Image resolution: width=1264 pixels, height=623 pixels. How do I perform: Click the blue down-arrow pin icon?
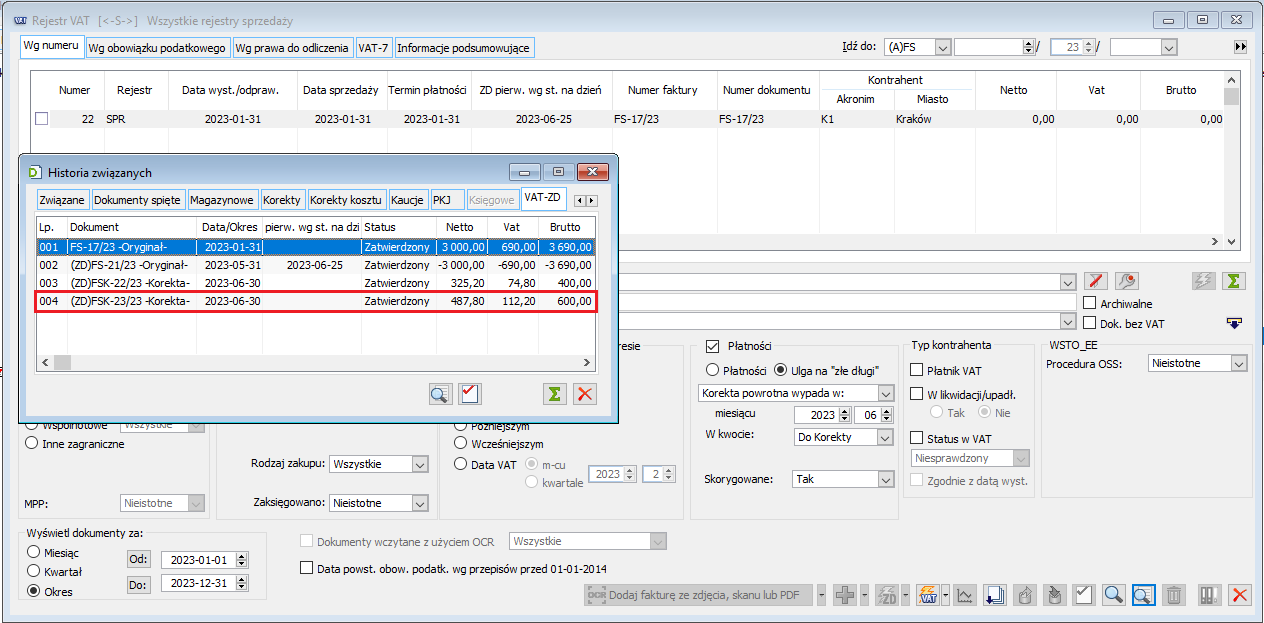click(x=1234, y=322)
